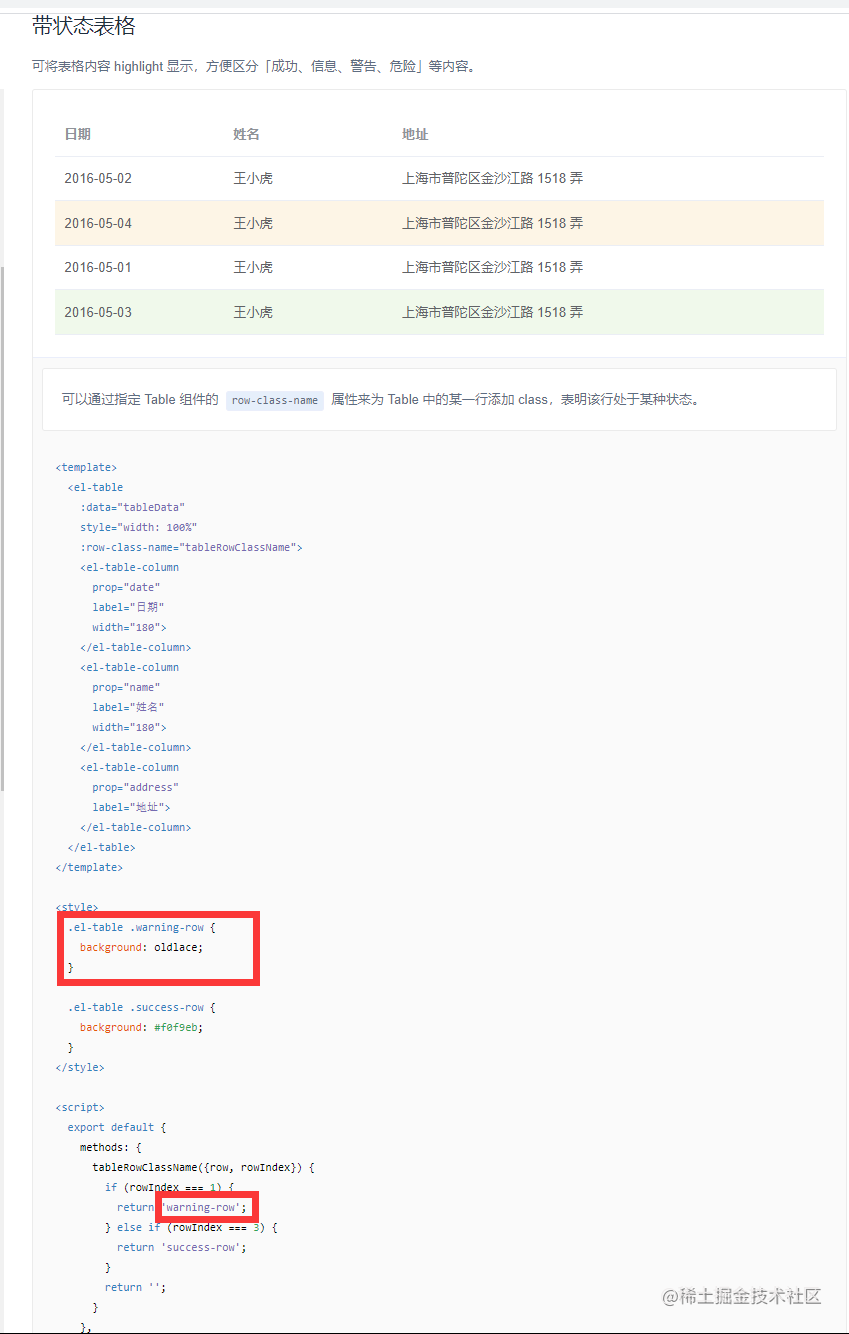Click the tableRowClassName({row, rowIndex}) line

204,1167
